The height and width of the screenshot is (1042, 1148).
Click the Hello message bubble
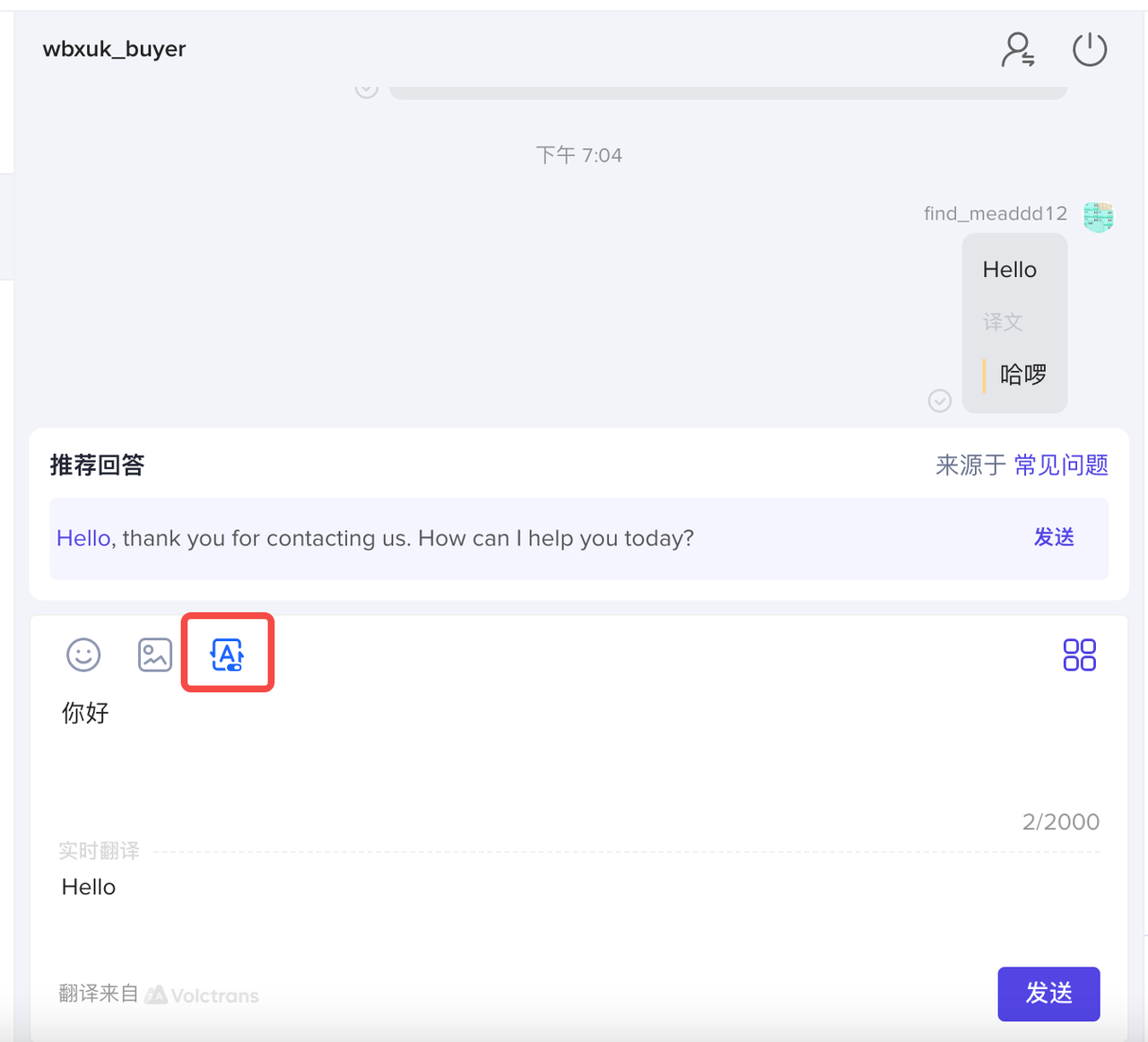coord(1010,270)
